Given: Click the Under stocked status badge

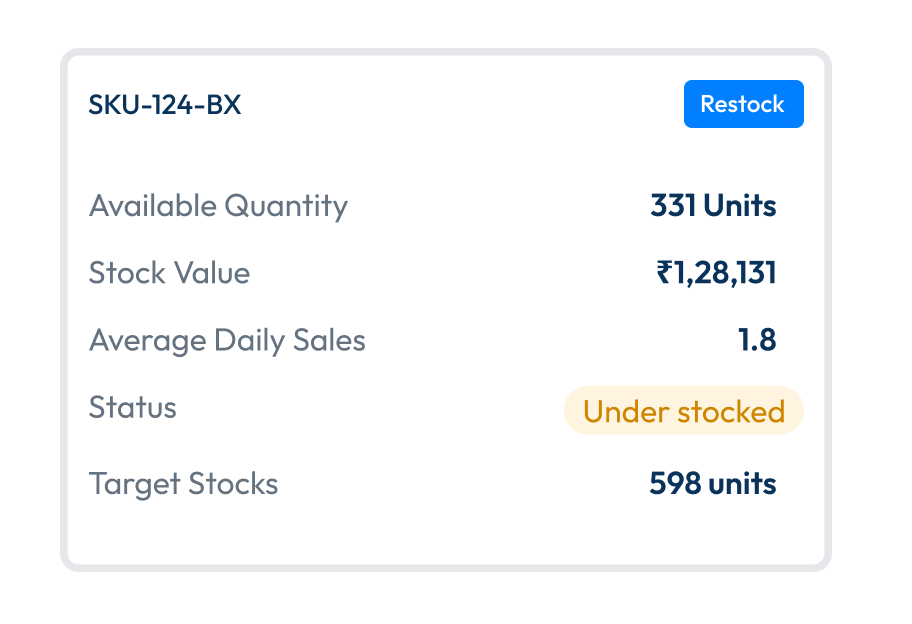Looking at the screenshot, I should click(683, 411).
